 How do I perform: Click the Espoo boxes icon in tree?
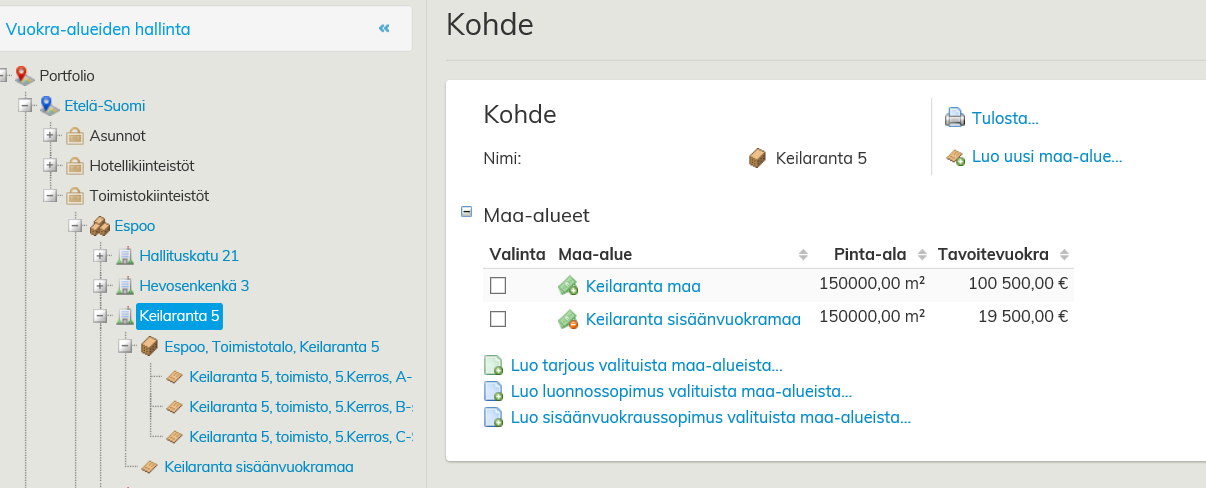point(99,226)
